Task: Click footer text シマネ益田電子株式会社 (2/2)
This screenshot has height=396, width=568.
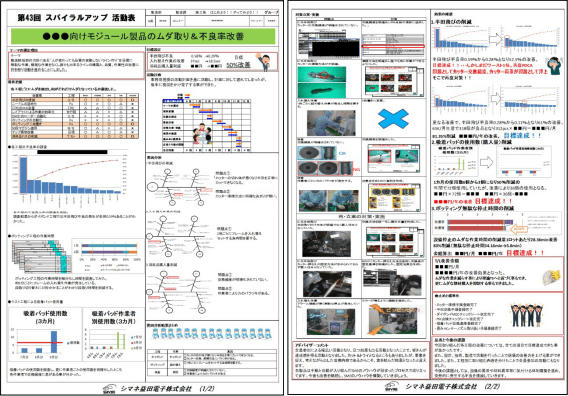Action: [452, 387]
